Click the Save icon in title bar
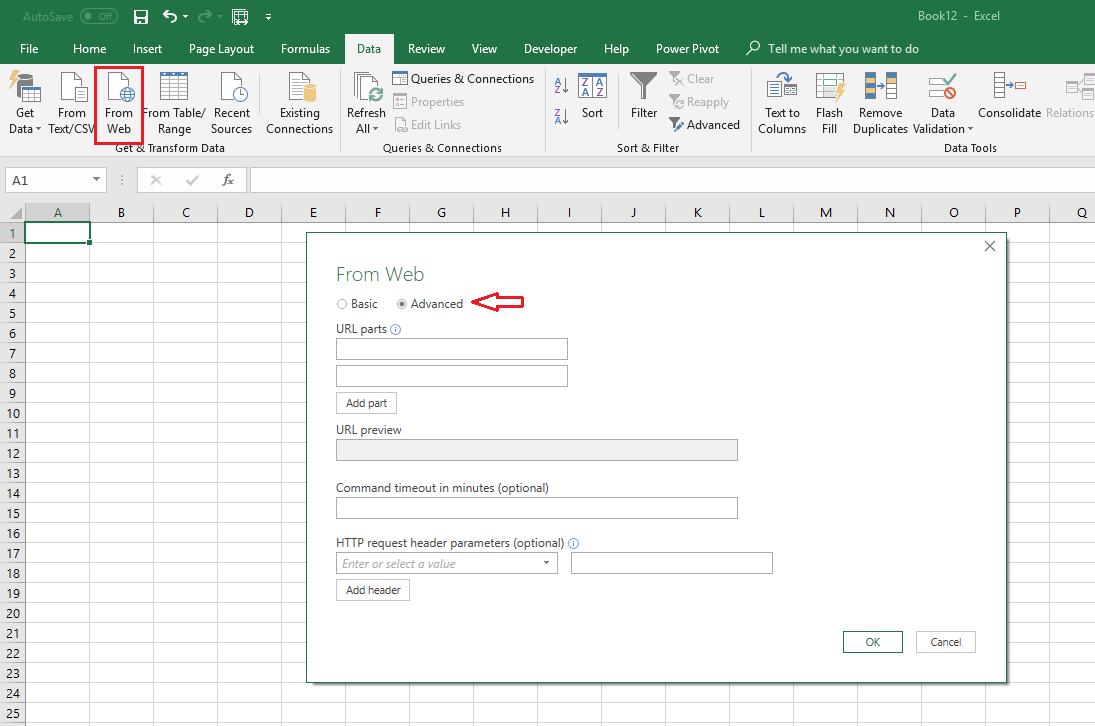Image resolution: width=1095 pixels, height=726 pixels. (141, 17)
